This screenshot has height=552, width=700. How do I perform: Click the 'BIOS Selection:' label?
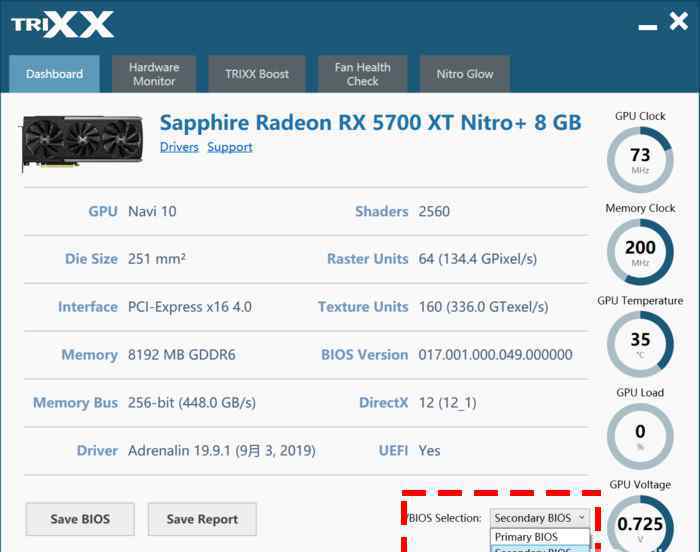pos(445,518)
